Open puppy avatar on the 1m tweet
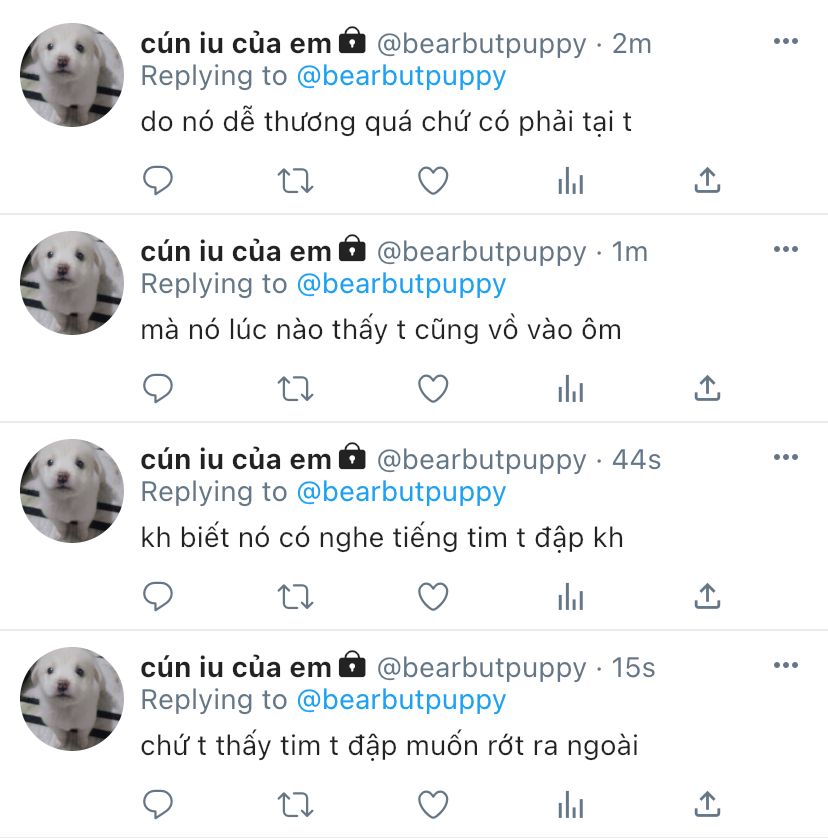 (x=72, y=283)
